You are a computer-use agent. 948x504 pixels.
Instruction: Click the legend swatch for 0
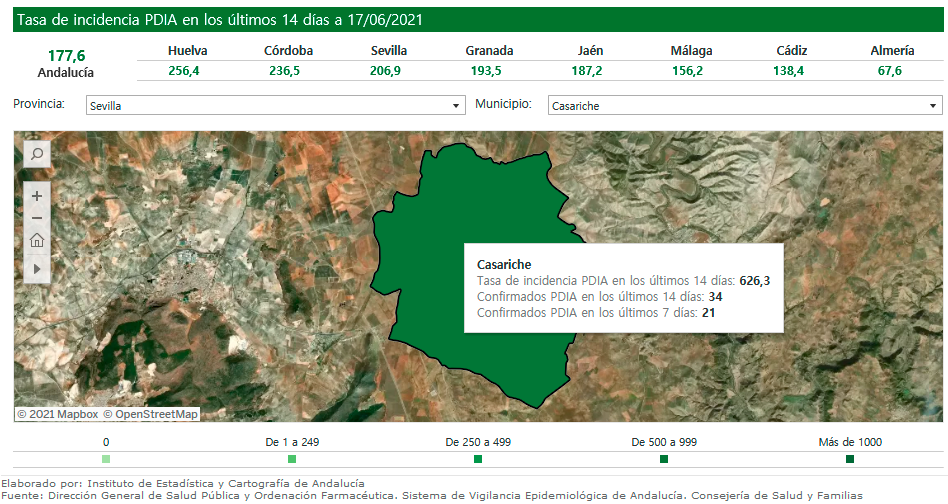tap(106, 459)
